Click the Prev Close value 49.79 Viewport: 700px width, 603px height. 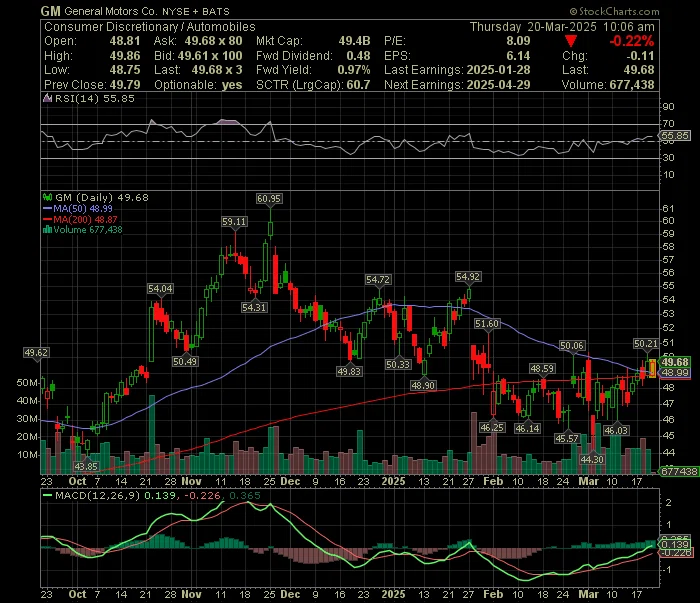pyautogui.click(x=125, y=85)
